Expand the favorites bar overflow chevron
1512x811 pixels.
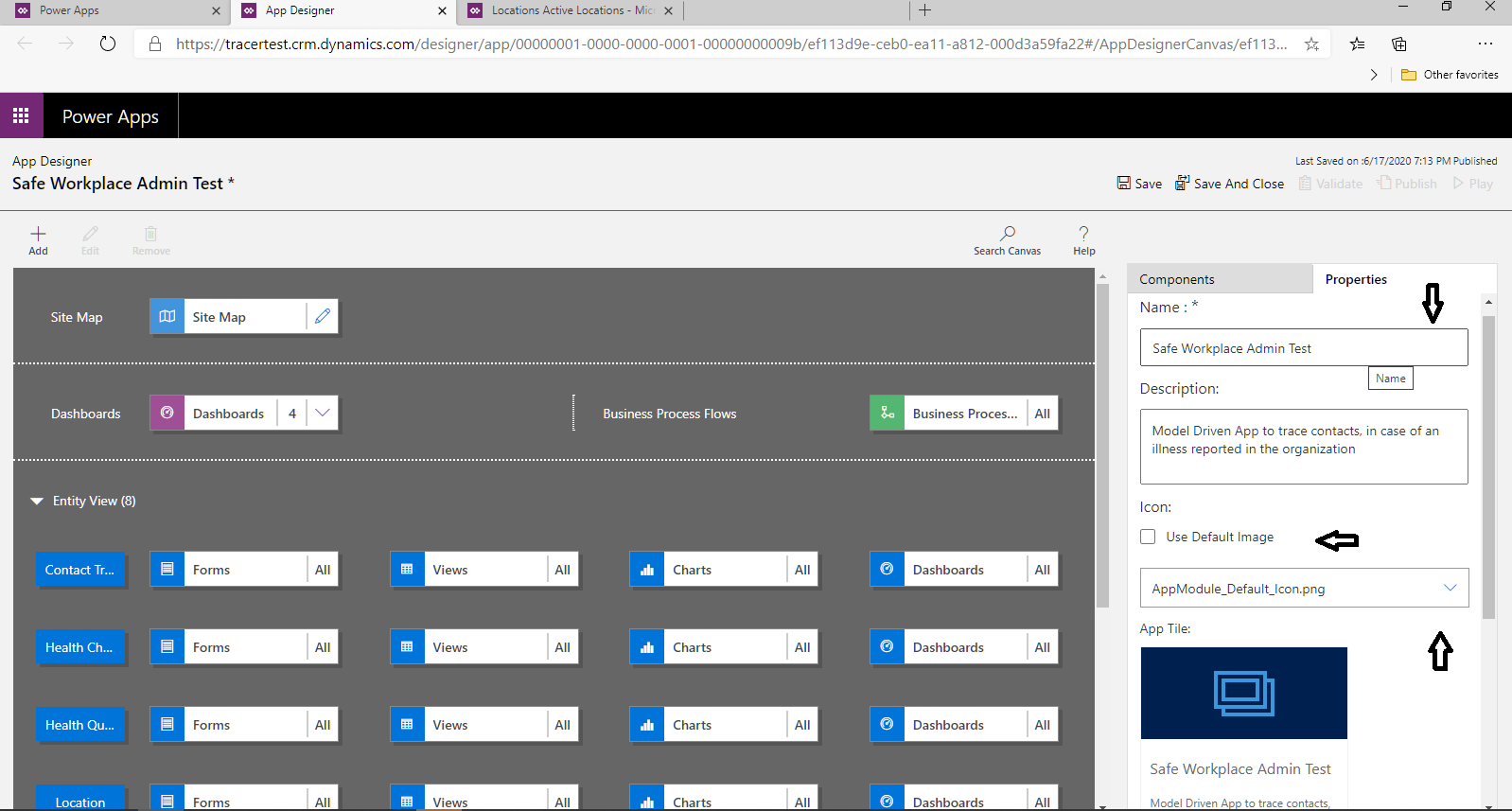pyautogui.click(x=1374, y=75)
